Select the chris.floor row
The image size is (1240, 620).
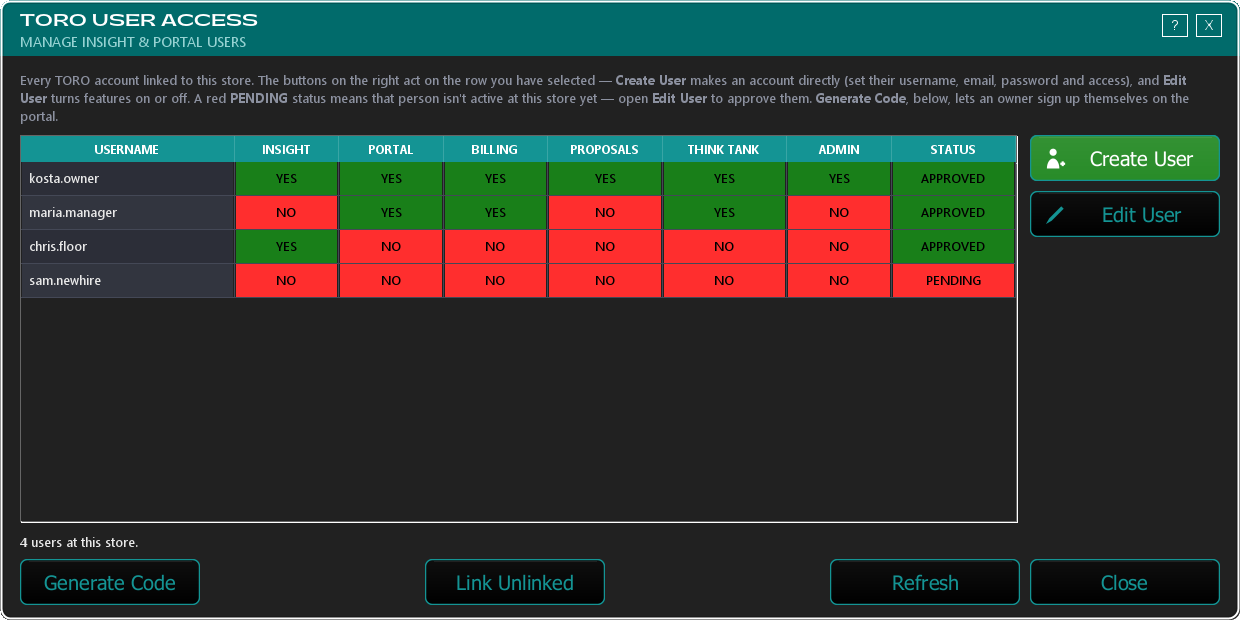click(x=518, y=247)
